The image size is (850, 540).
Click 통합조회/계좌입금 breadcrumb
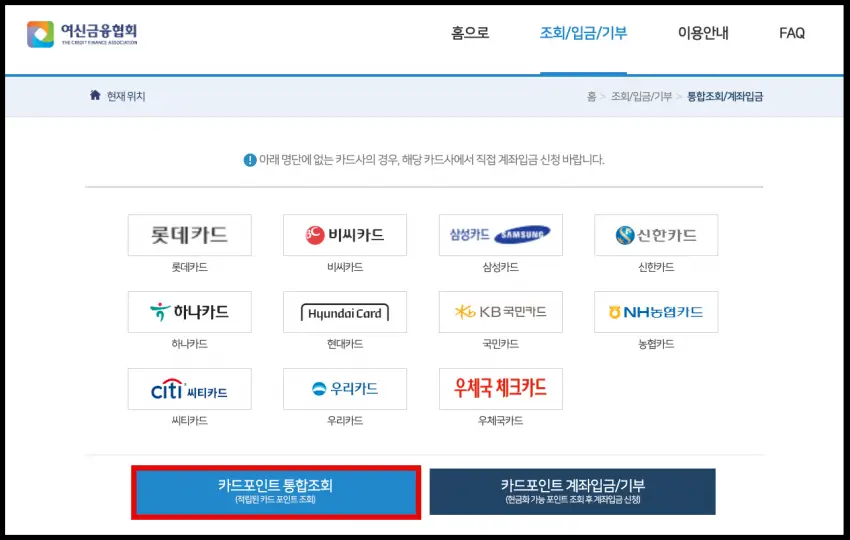coord(725,97)
